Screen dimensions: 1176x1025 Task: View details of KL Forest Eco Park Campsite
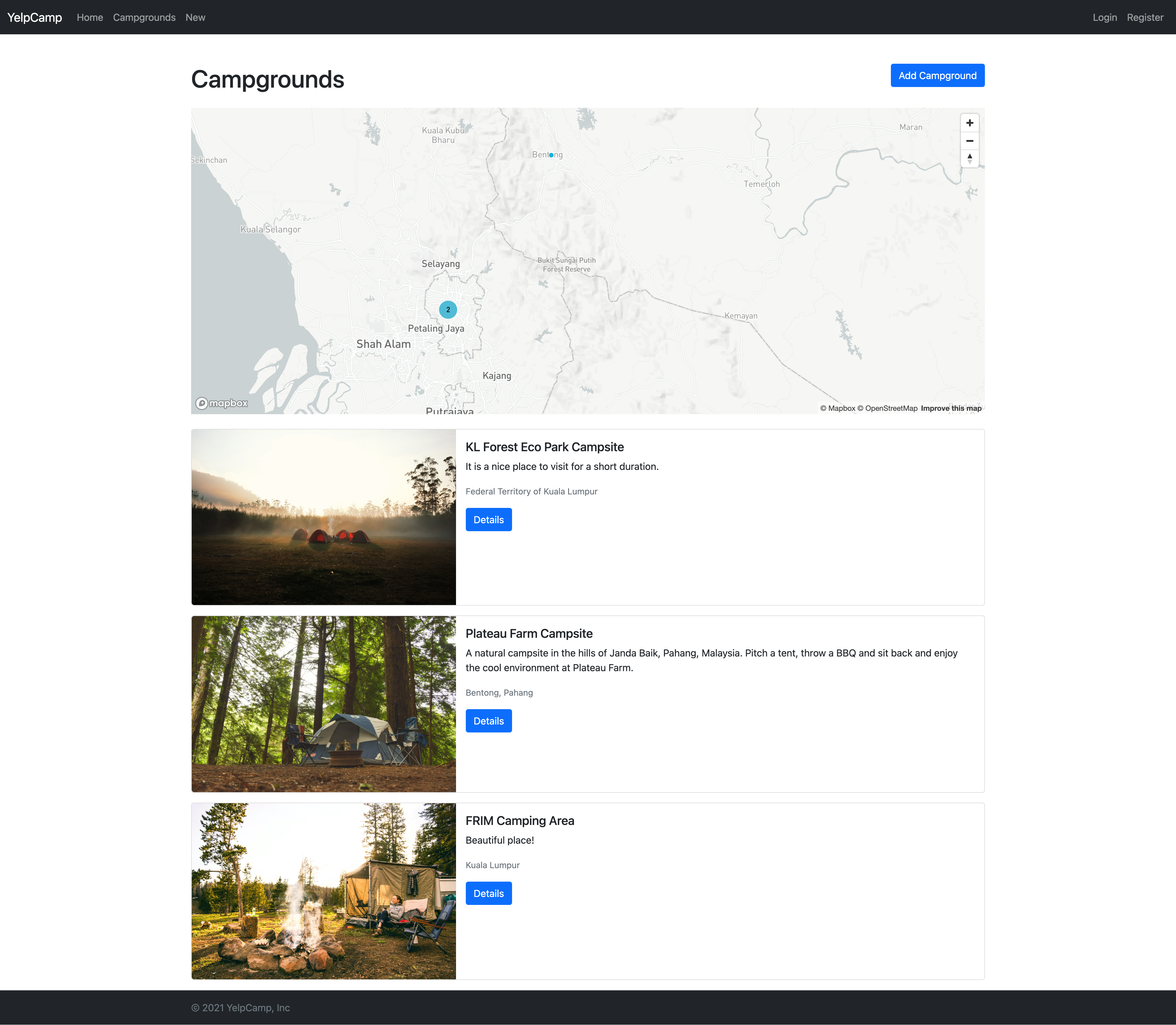[488, 519]
